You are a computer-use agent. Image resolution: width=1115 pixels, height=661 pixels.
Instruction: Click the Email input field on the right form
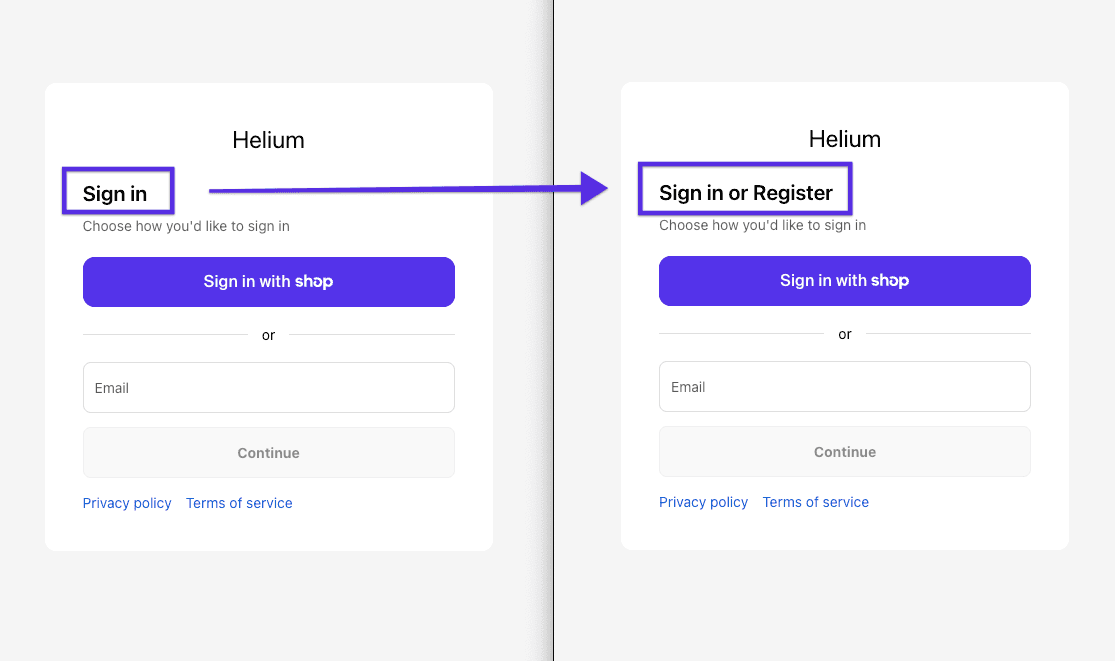pos(844,386)
